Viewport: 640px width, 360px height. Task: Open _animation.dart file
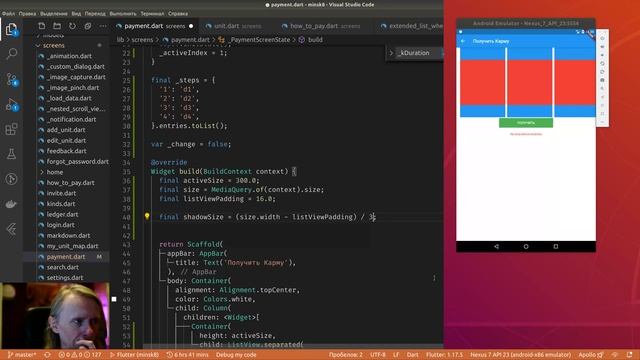click(x=69, y=56)
